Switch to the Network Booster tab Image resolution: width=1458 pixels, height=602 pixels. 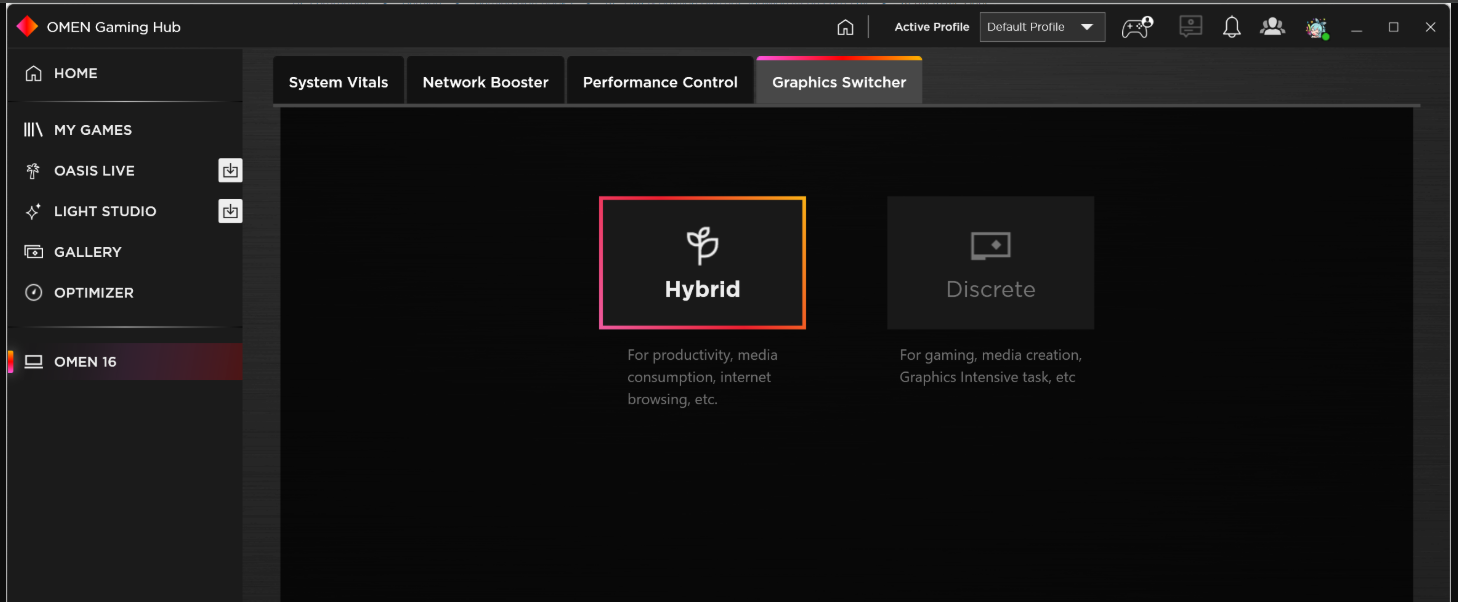click(x=486, y=81)
